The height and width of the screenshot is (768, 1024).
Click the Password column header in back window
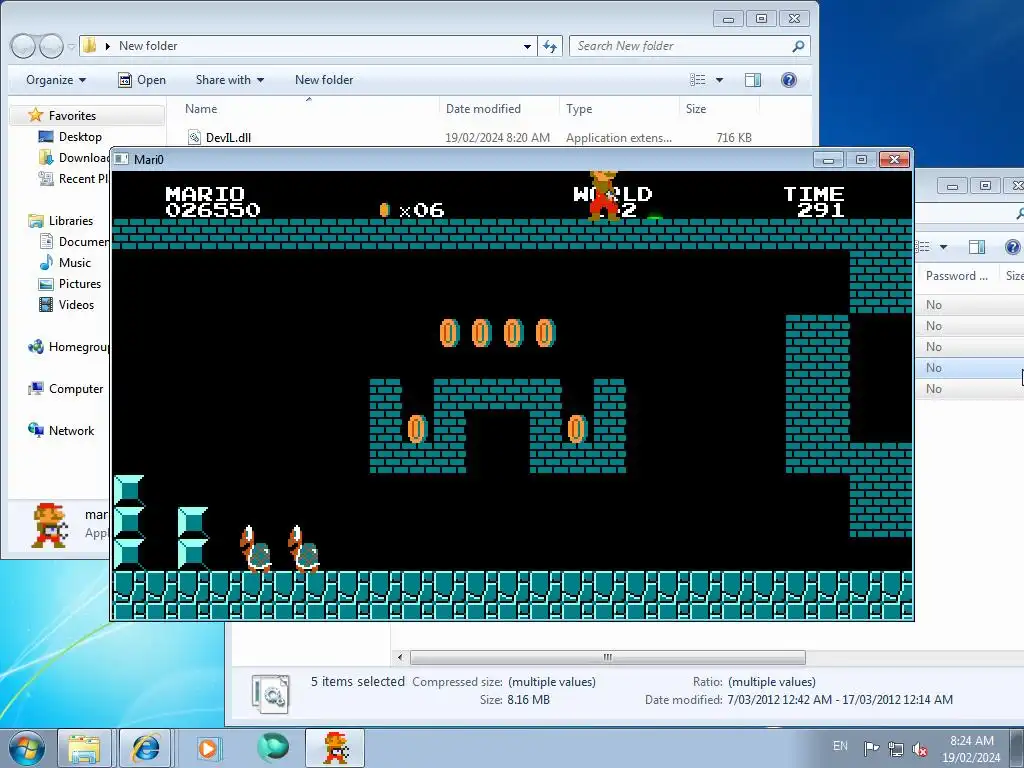(957, 276)
